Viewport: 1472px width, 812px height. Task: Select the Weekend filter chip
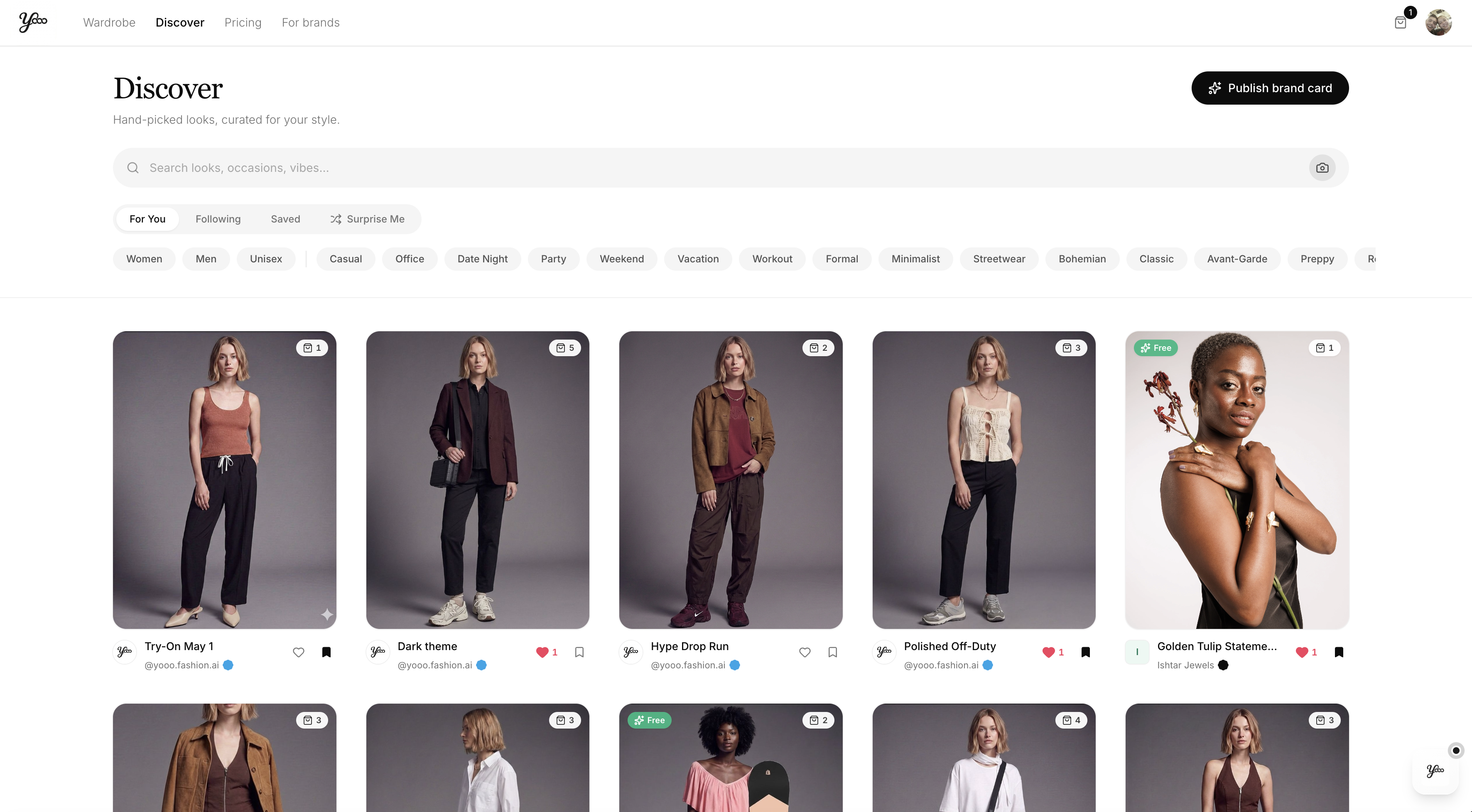622,259
